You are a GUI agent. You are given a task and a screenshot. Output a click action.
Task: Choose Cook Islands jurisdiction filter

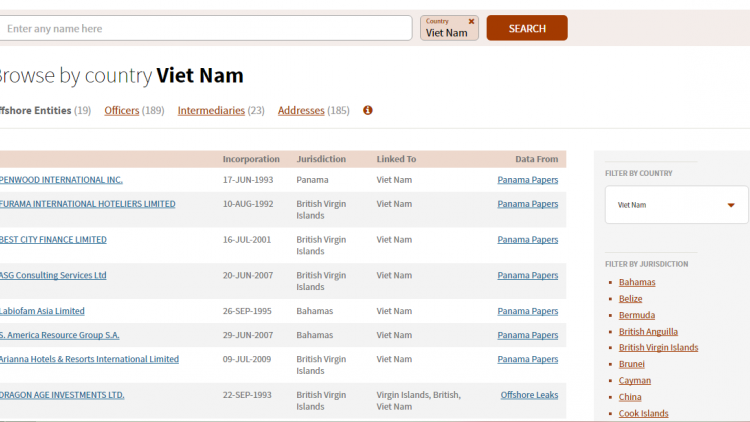point(643,413)
